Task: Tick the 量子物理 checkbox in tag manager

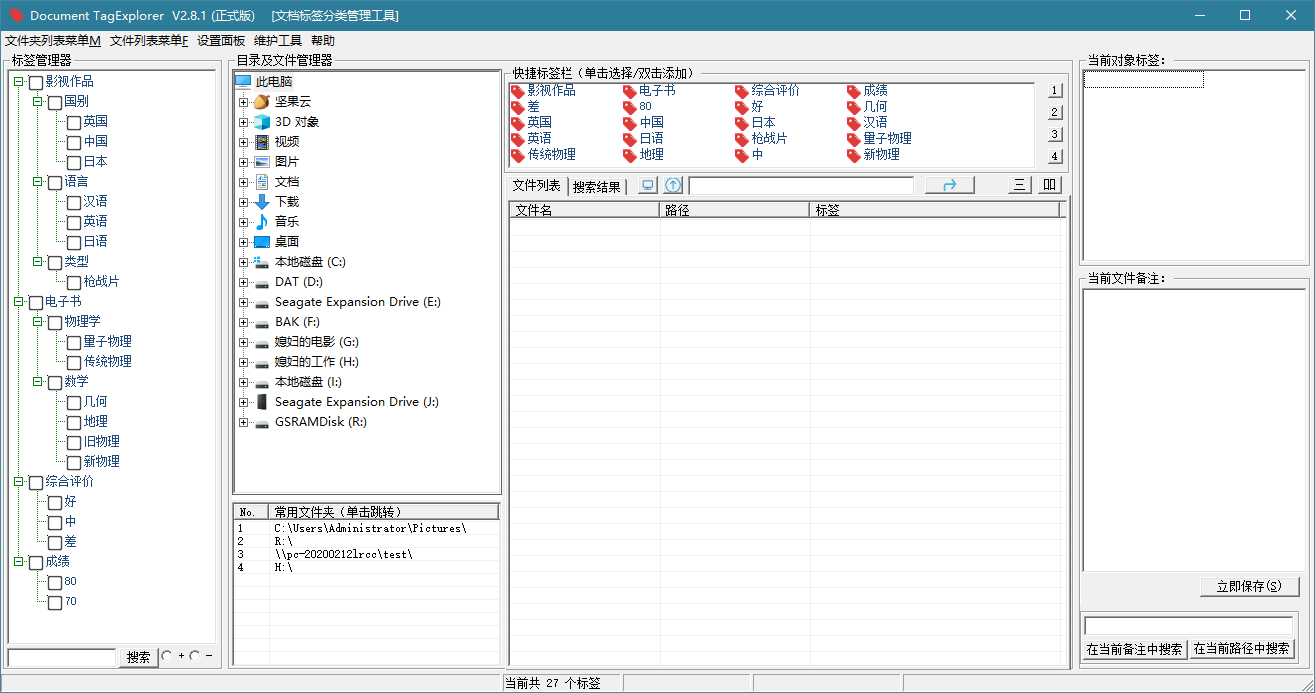Action: coord(74,342)
